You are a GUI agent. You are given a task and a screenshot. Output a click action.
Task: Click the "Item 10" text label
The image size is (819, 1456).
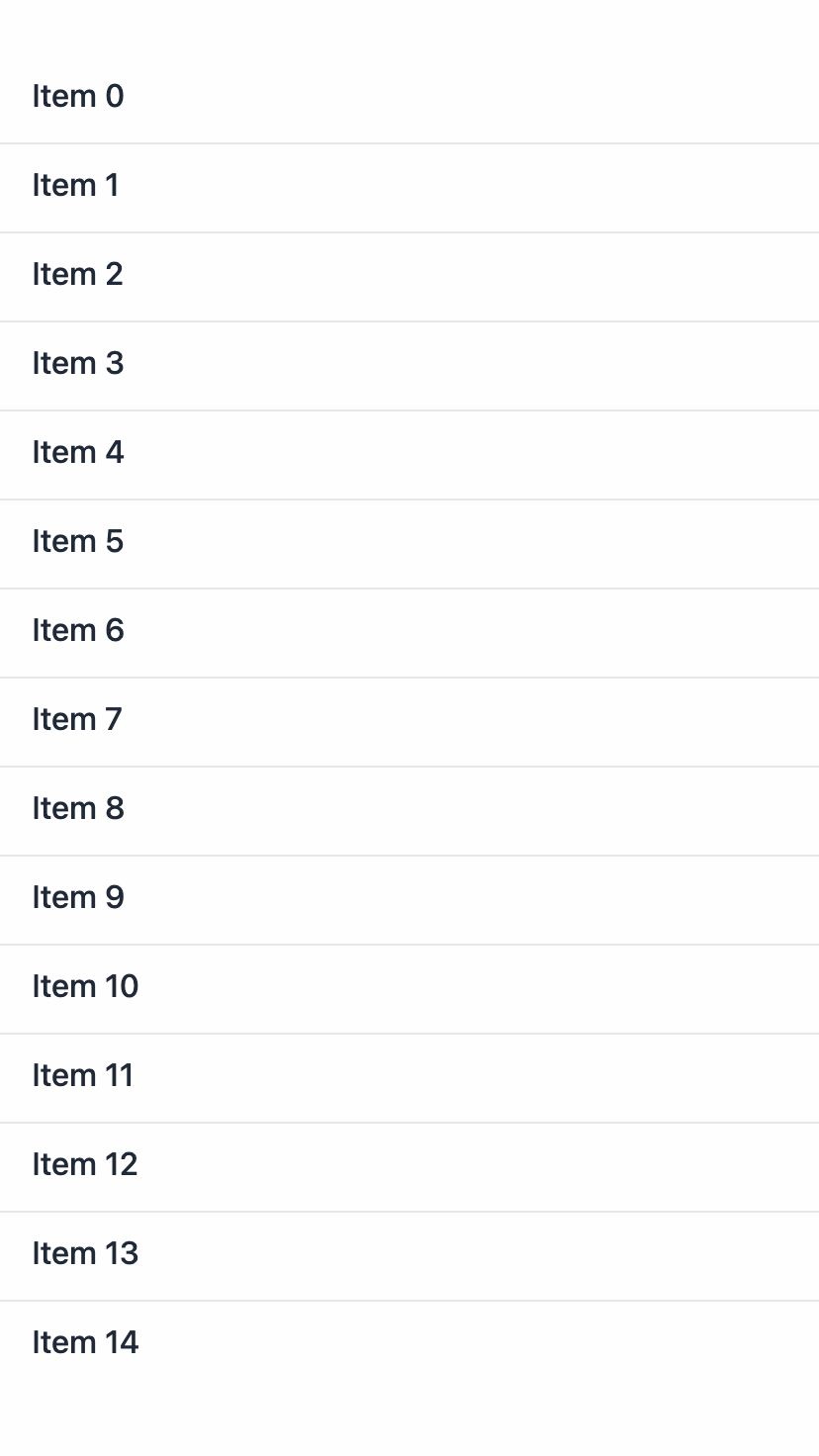(x=85, y=986)
